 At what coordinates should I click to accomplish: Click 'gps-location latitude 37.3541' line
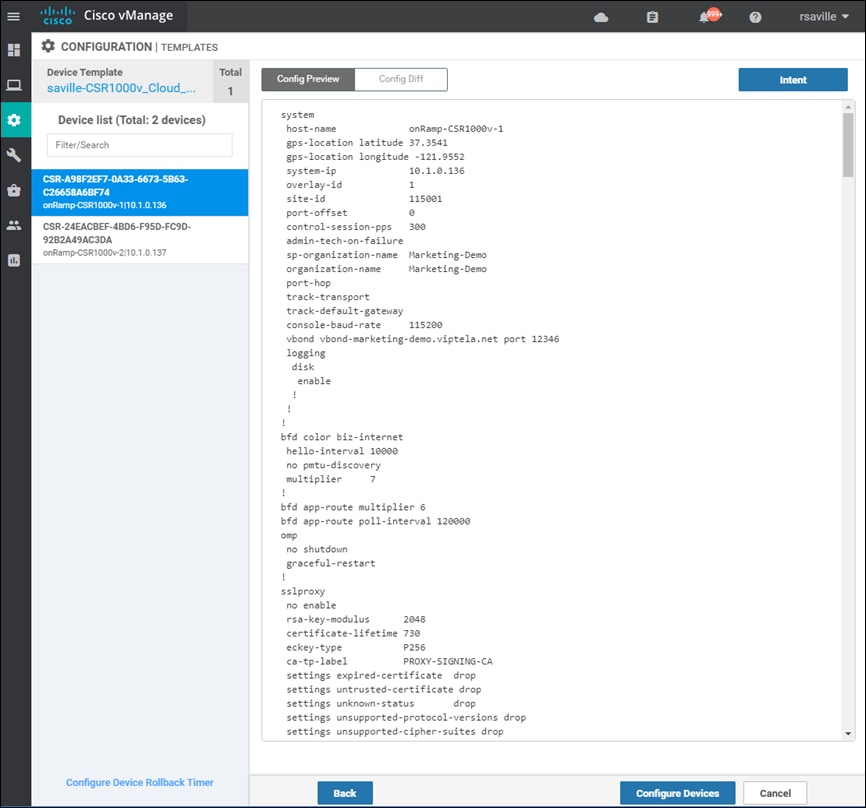367,142
